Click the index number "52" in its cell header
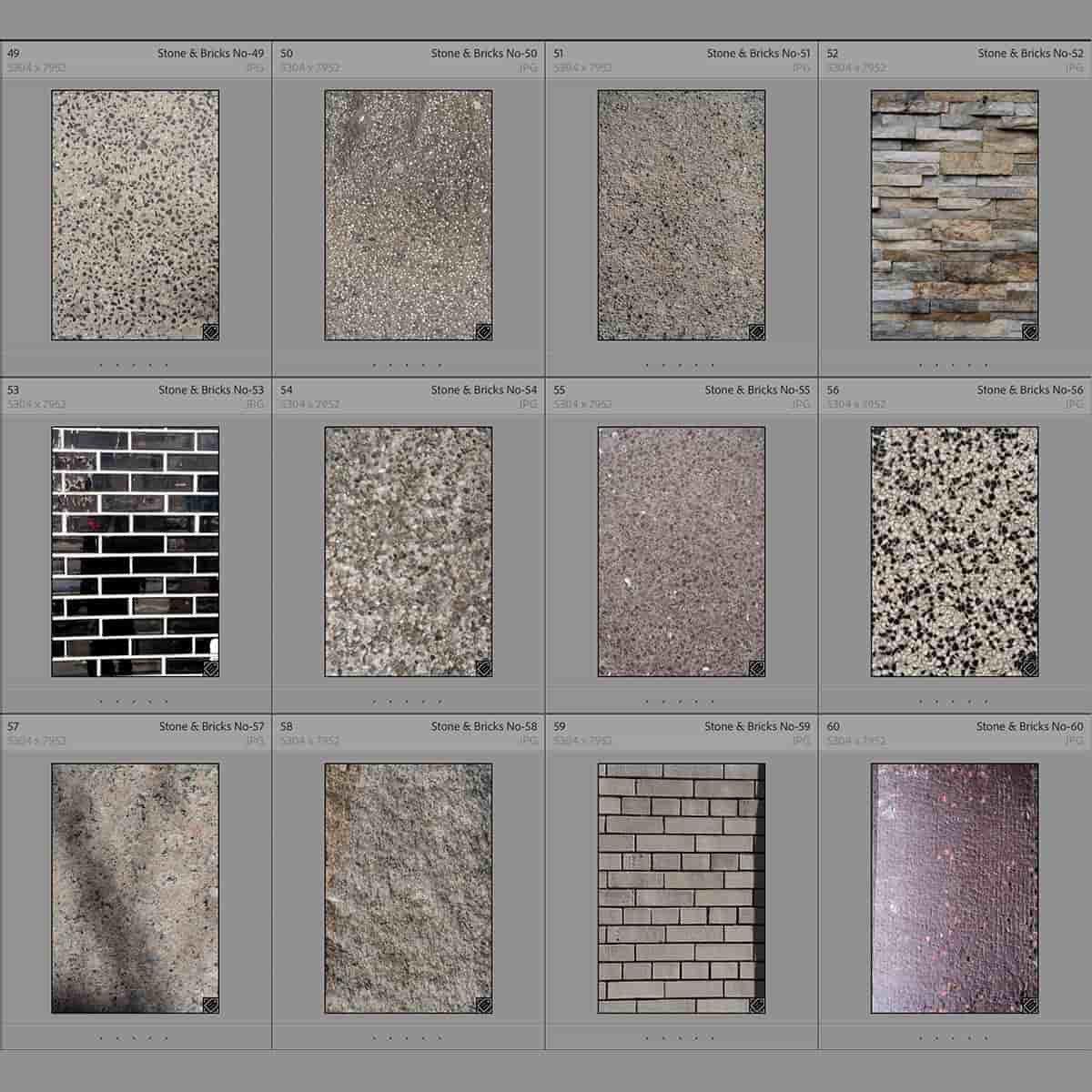 [x=833, y=53]
